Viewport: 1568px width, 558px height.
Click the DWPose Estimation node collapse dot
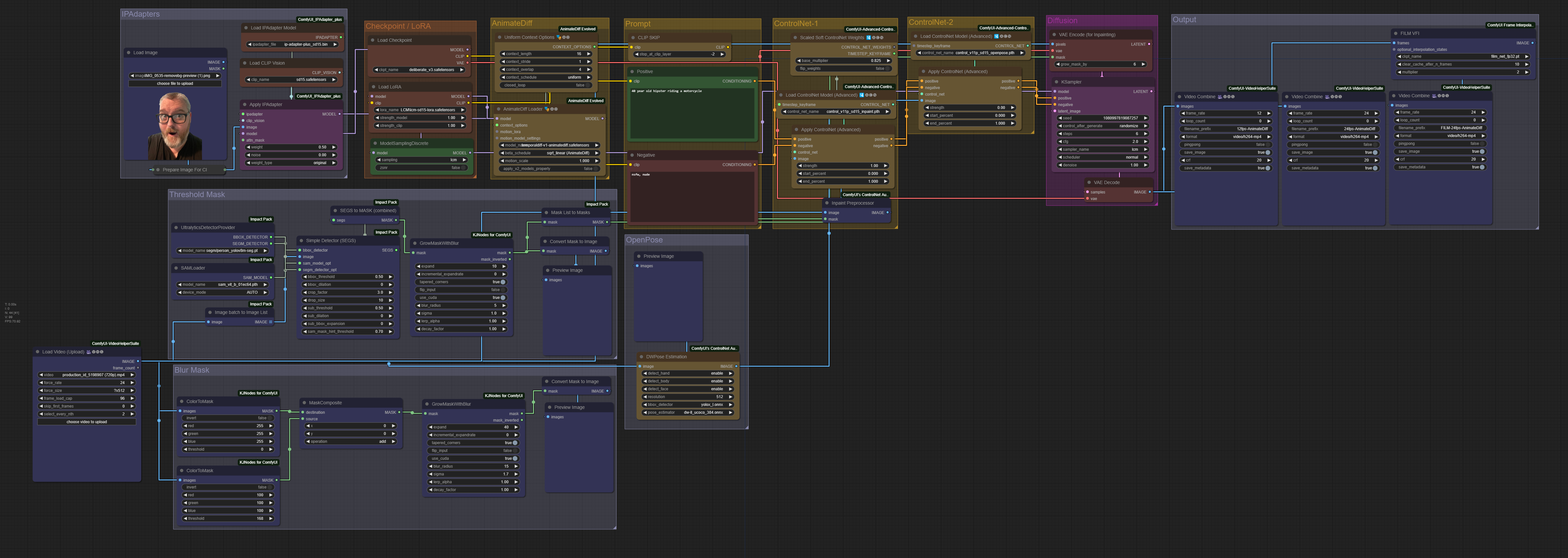click(x=641, y=357)
